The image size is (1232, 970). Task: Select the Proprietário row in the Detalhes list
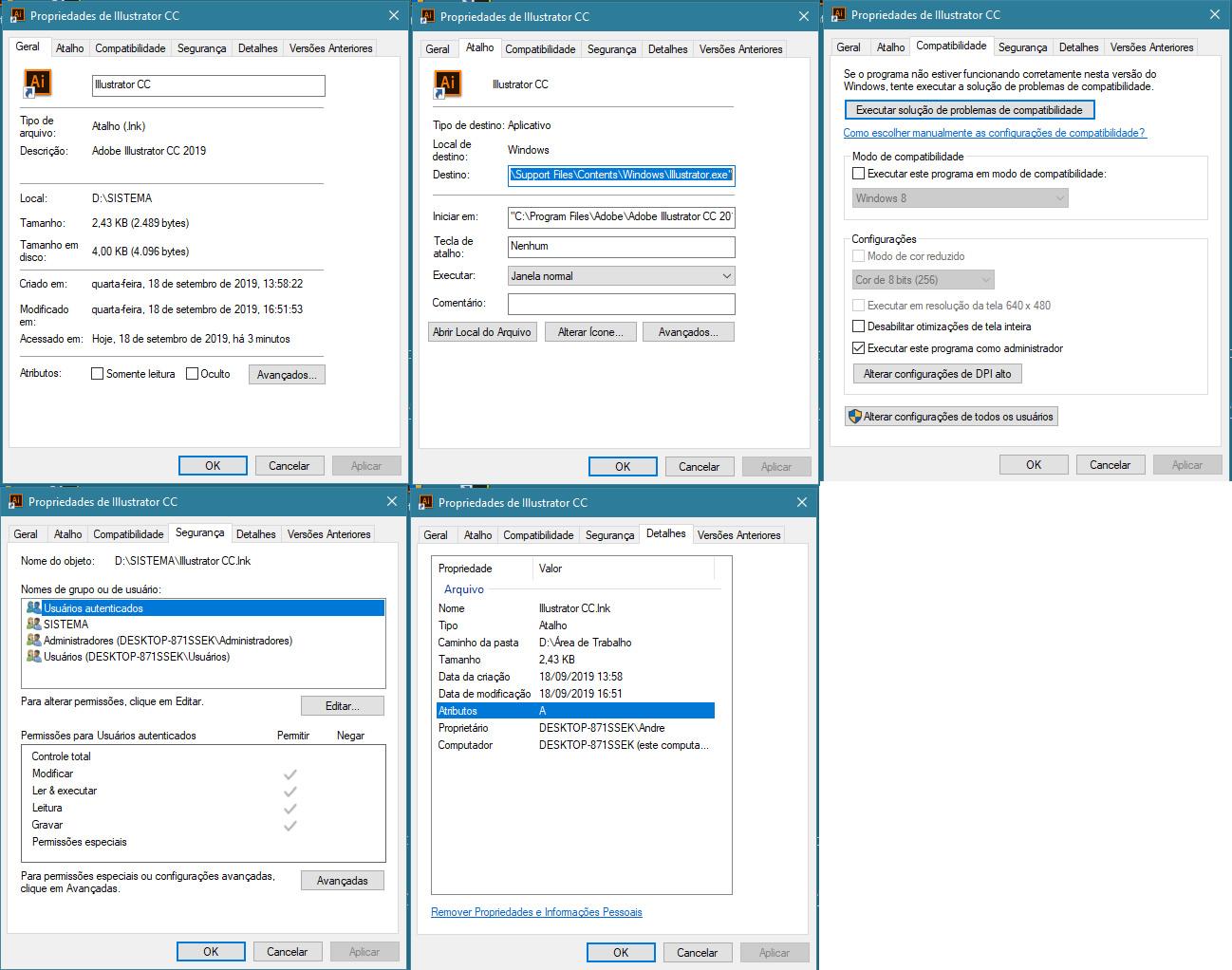pos(575,728)
